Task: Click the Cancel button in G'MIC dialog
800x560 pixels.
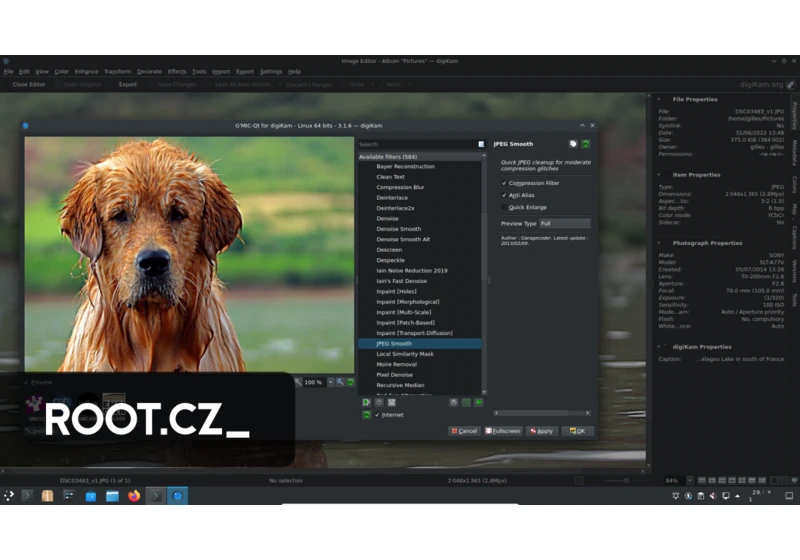Action: (x=464, y=431)
